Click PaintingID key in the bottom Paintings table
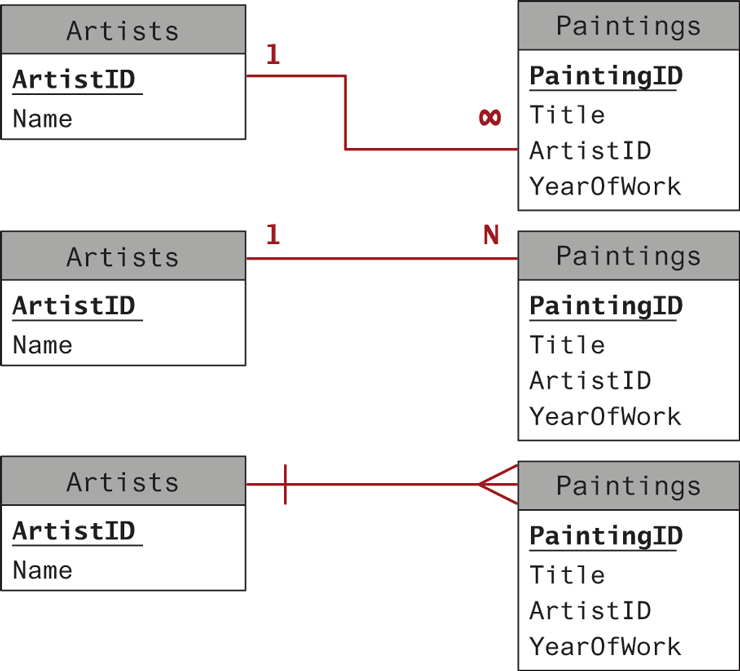This screenshot has width=740, height=671. point(605,536)
